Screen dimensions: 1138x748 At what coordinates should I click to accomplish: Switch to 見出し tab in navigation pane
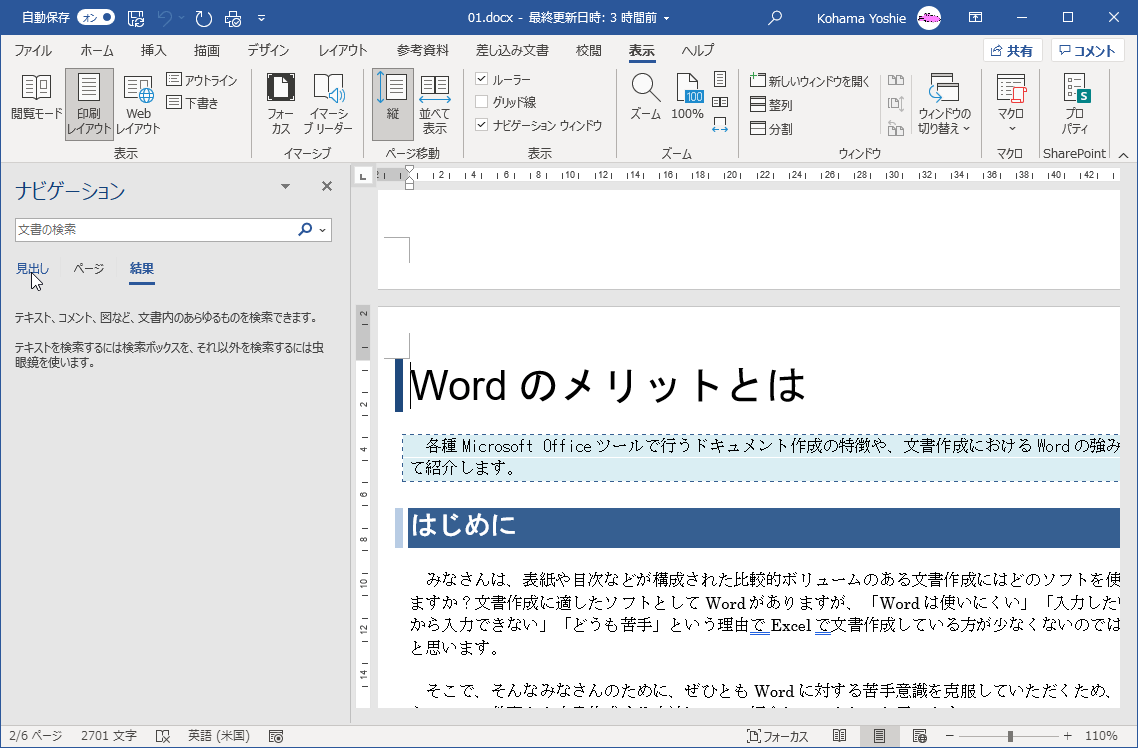tap(32, 269)
